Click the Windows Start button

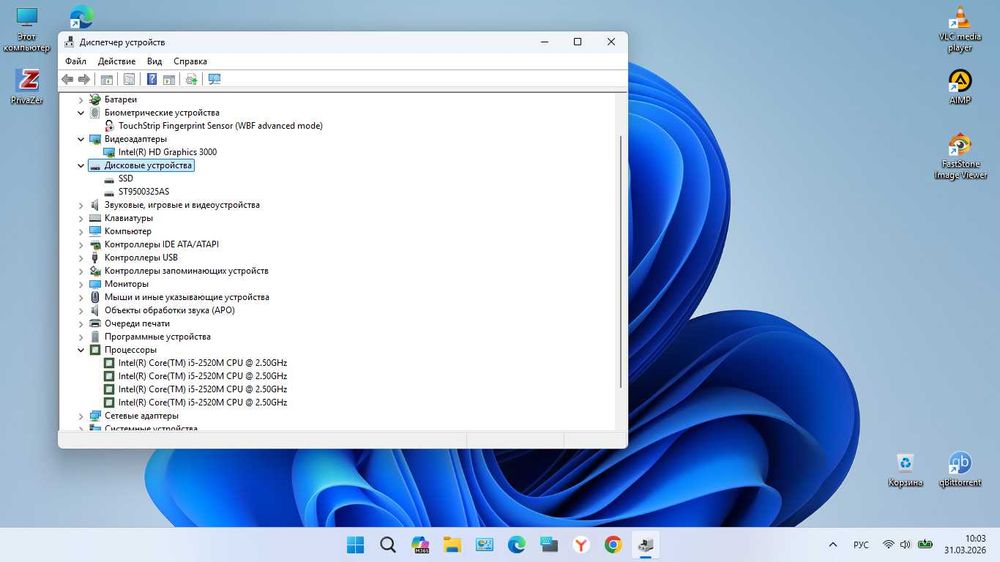[355, 545]
